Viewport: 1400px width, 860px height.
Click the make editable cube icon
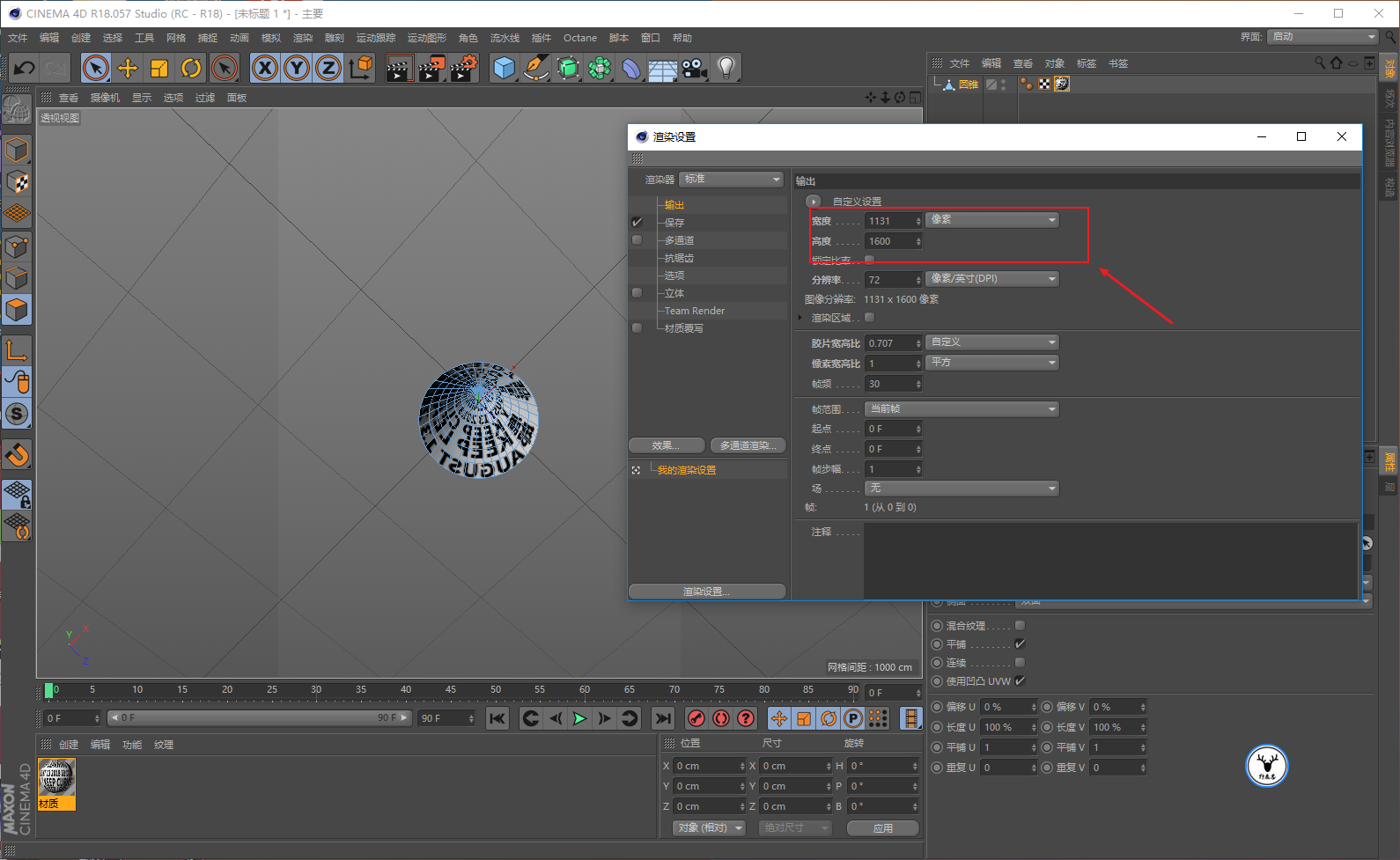[17, 150]
